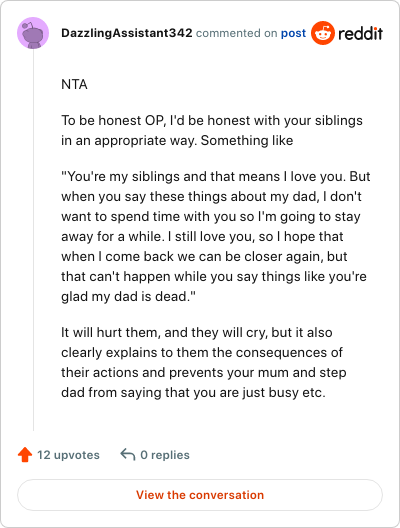
Task: Click the line "away for a while. I still love you"
Action: (202, 236)
